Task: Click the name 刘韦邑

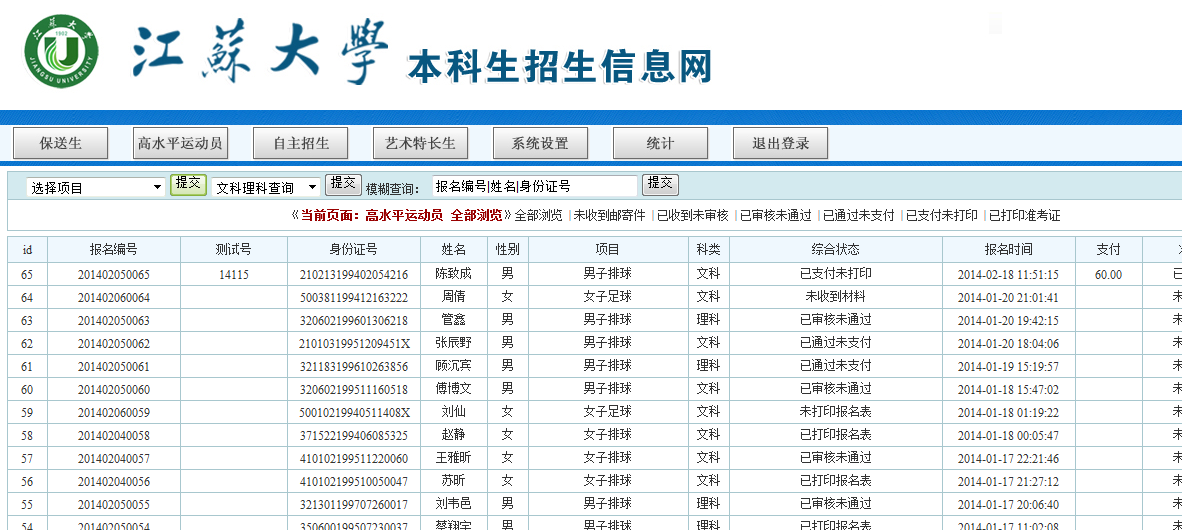Action: pos(453,504)
